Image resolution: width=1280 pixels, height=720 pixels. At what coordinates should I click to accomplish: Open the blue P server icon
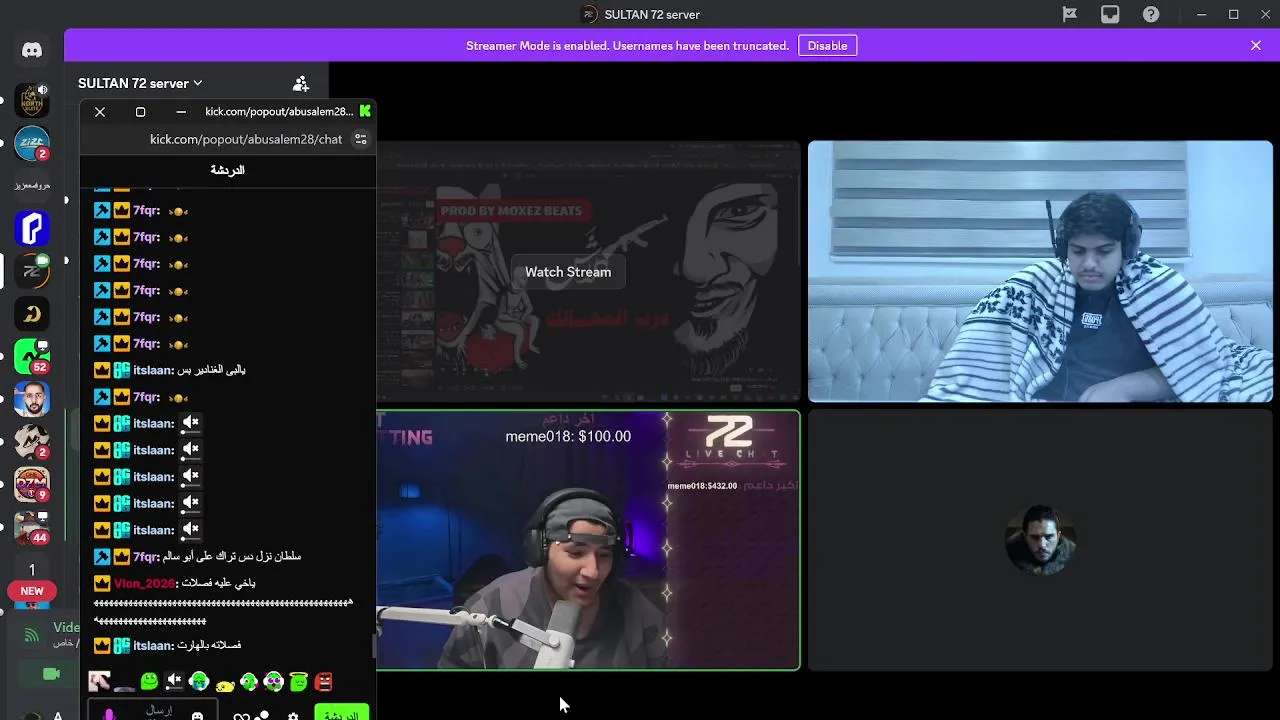pos(32,228)
